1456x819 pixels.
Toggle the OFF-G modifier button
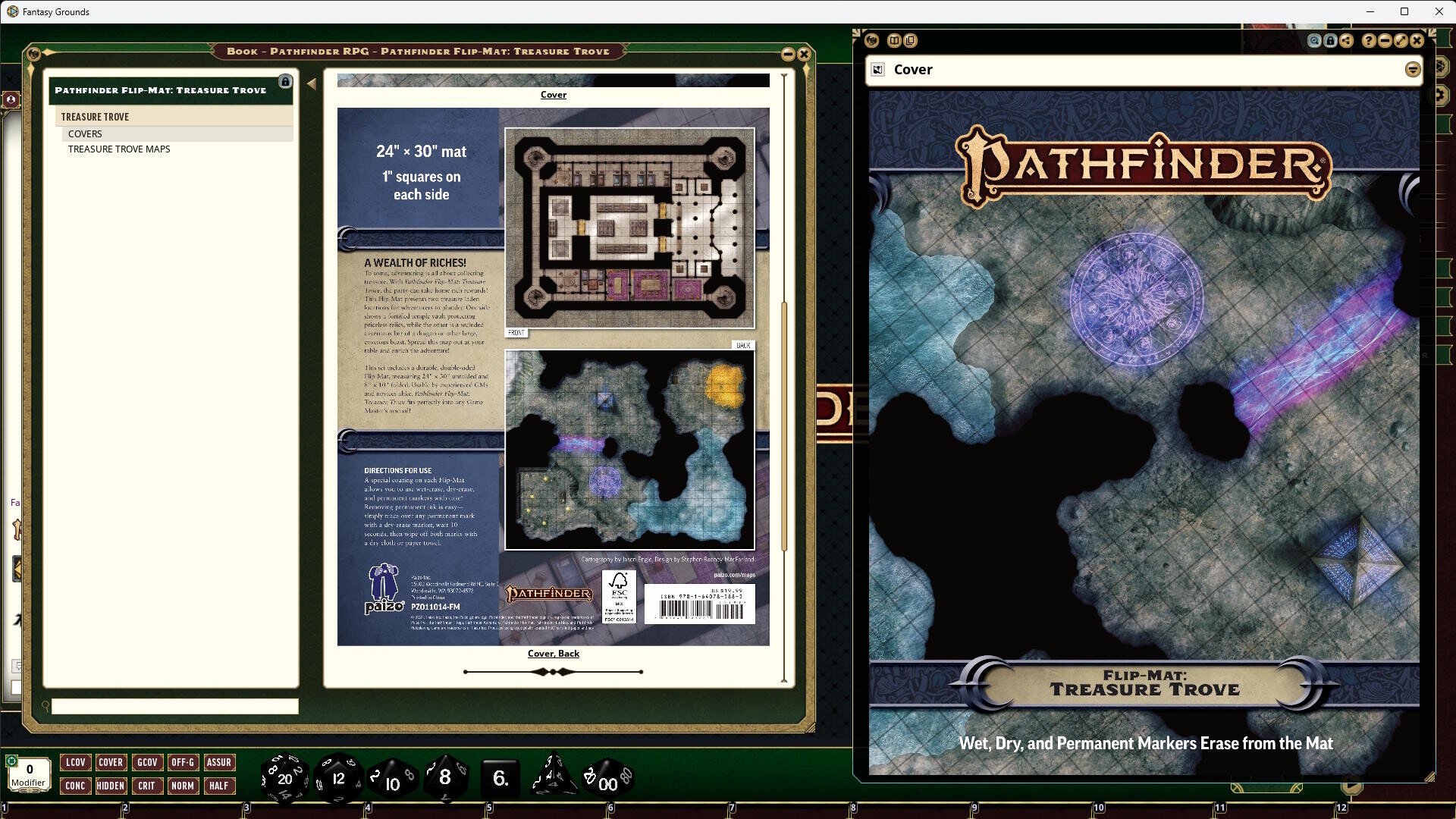[x=183, y=762]
